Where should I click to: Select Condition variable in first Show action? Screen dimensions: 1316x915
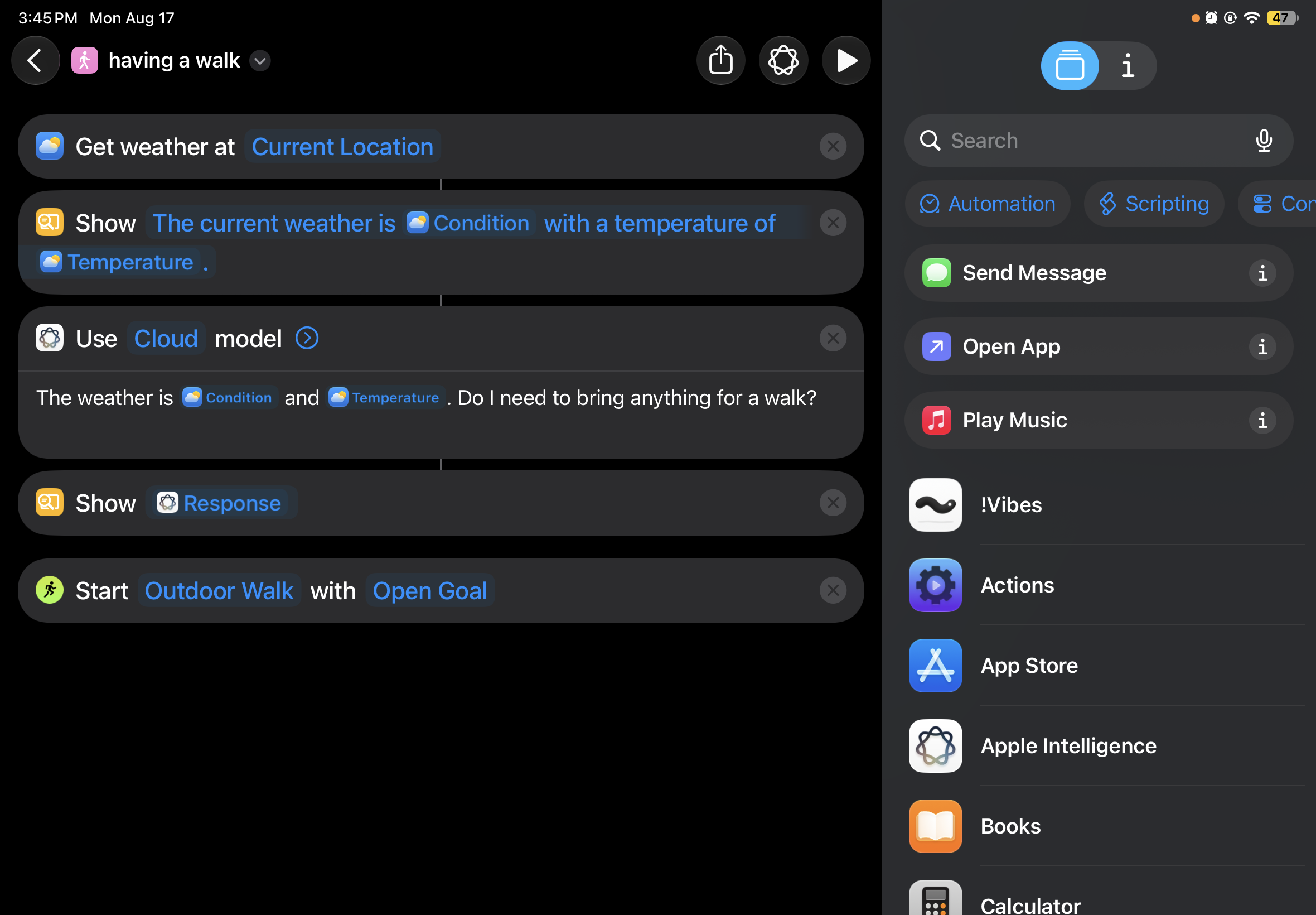468,223
